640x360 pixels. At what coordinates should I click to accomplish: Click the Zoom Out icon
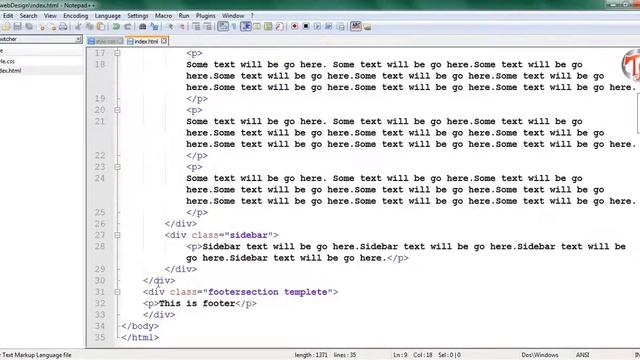point(182,27)
